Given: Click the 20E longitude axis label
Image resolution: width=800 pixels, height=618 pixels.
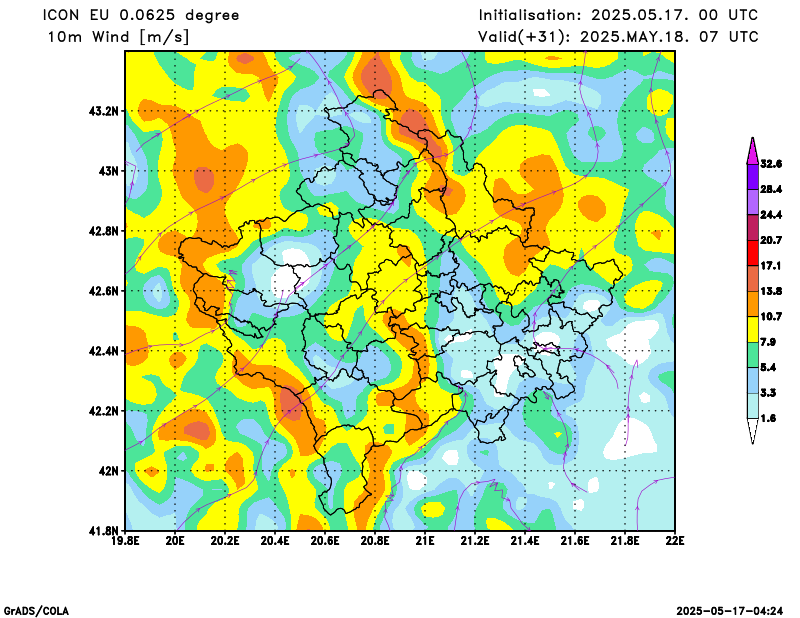Looking at the screenshot, I should click(x=176, y=541).
